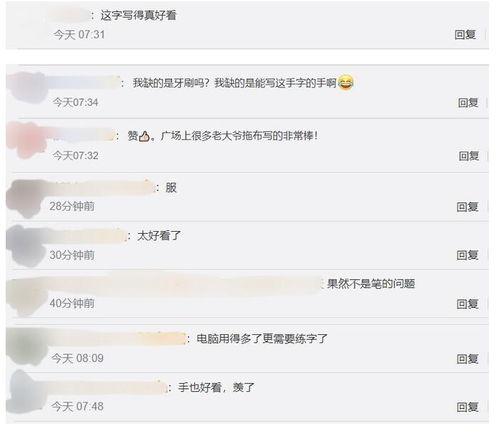Open the pink avatar beside the 赞 comment
Screen dimensions: 499x433
[26, 139]
